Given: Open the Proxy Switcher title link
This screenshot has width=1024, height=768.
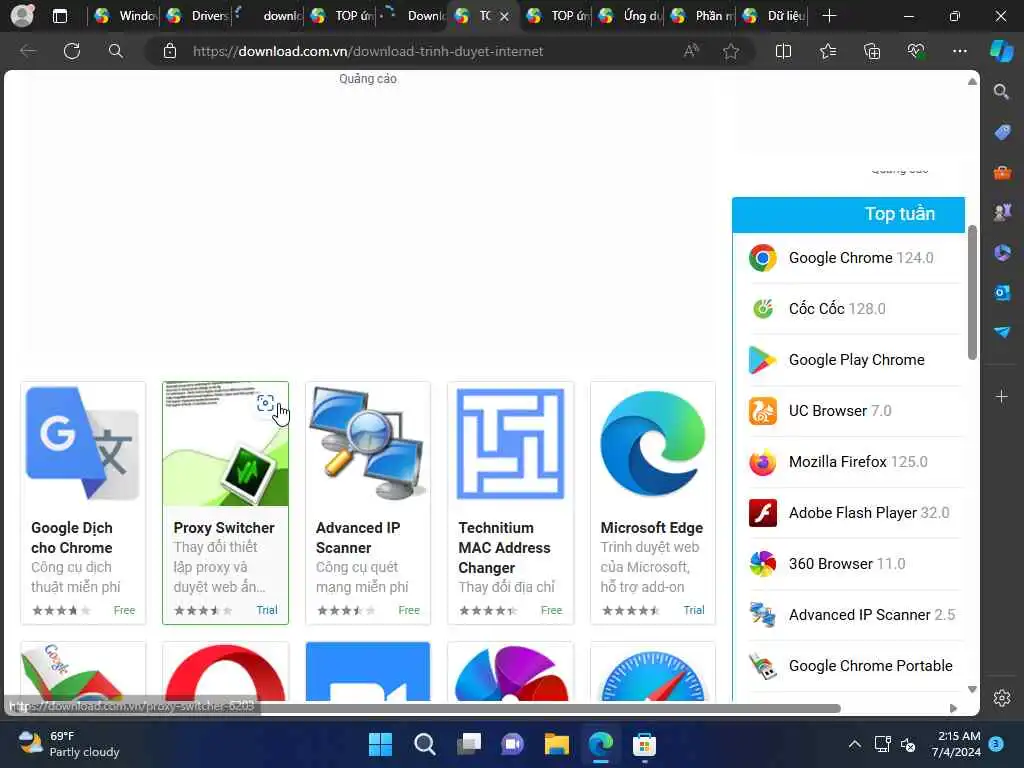Looking at the screenshot, I should click(x=224, y=528).
